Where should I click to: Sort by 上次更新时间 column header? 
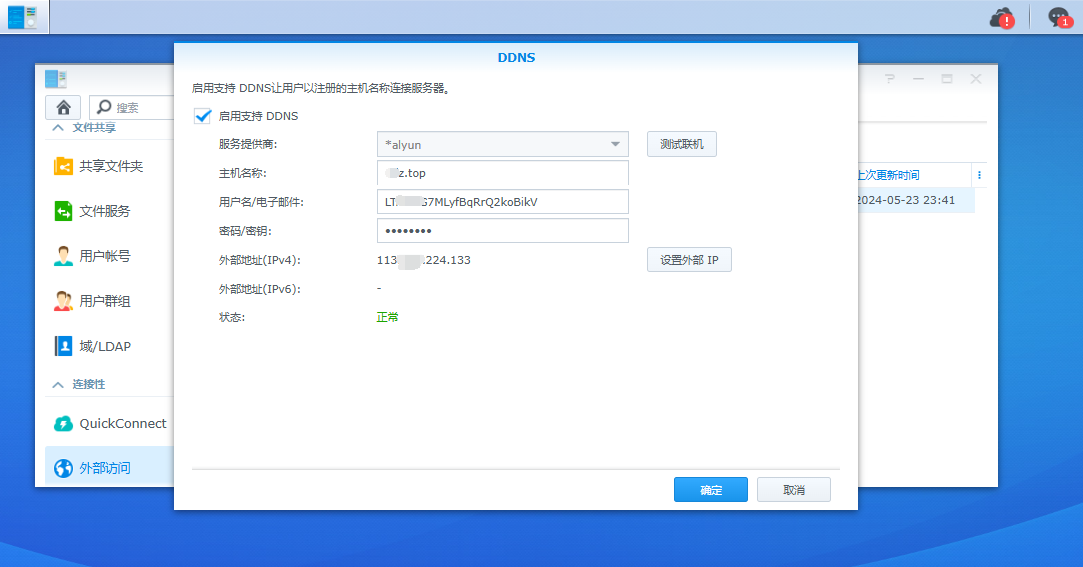coord(888,175)
